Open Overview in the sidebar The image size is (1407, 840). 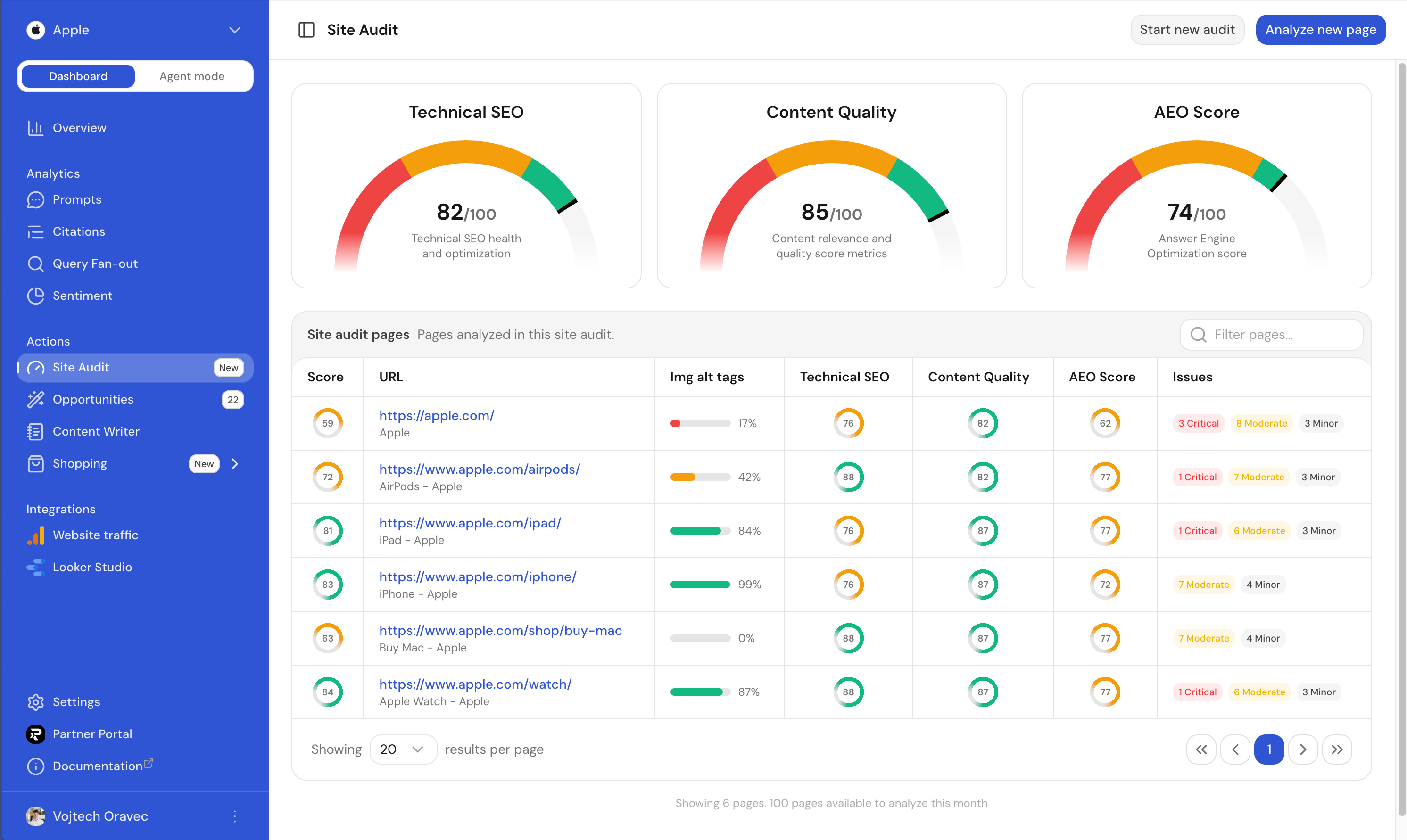point(135,128)
